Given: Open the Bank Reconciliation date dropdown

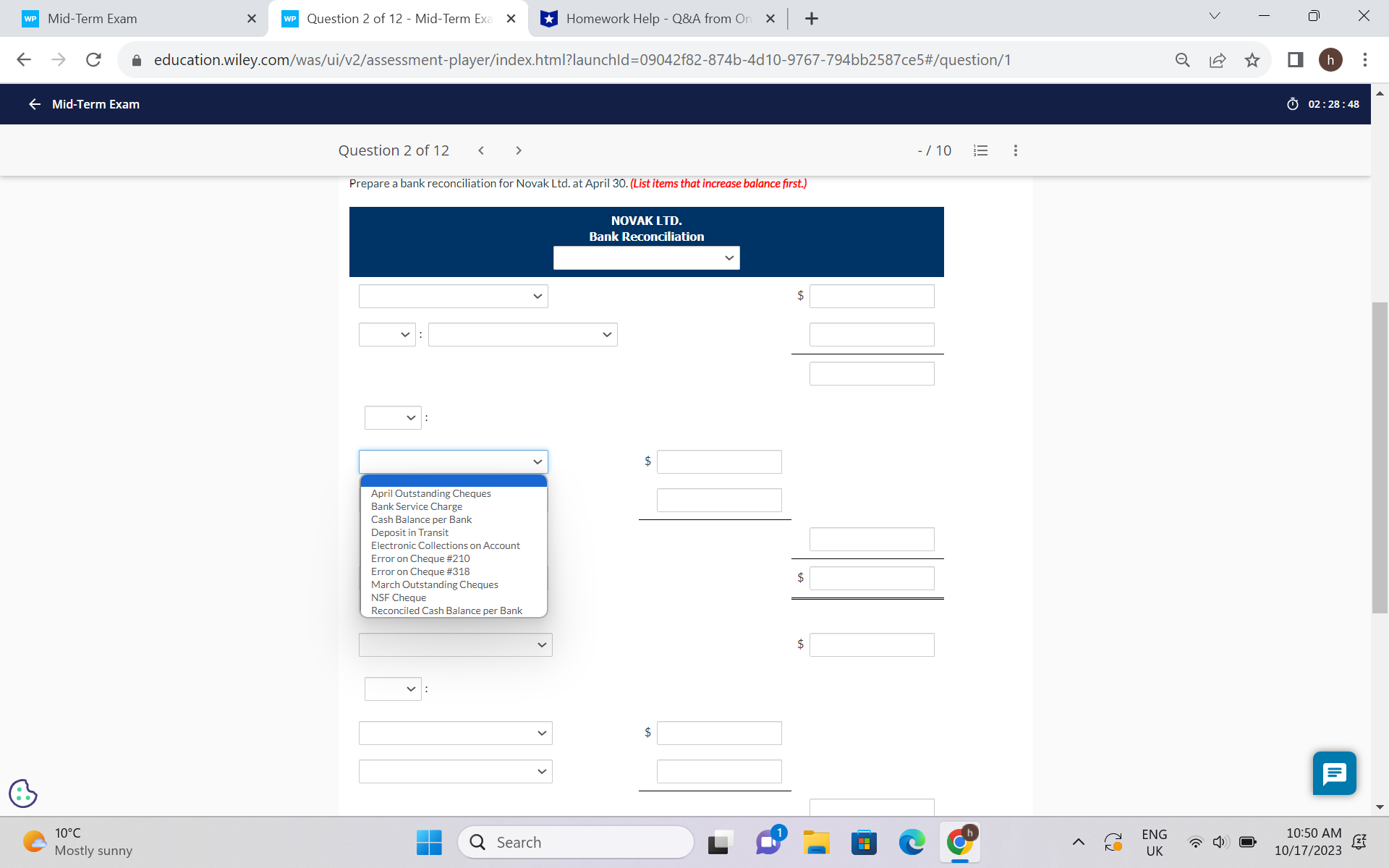Looking at the screenshot, I should 646,258.
